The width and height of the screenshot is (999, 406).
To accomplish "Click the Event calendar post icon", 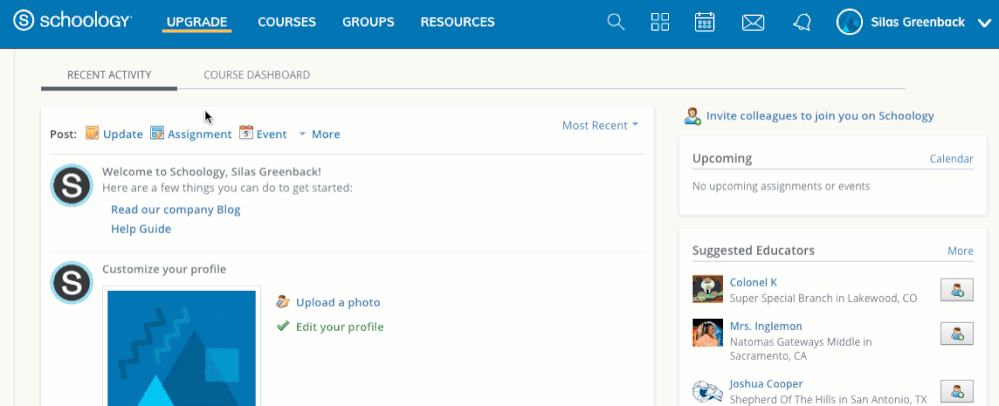I will point(246,133).
